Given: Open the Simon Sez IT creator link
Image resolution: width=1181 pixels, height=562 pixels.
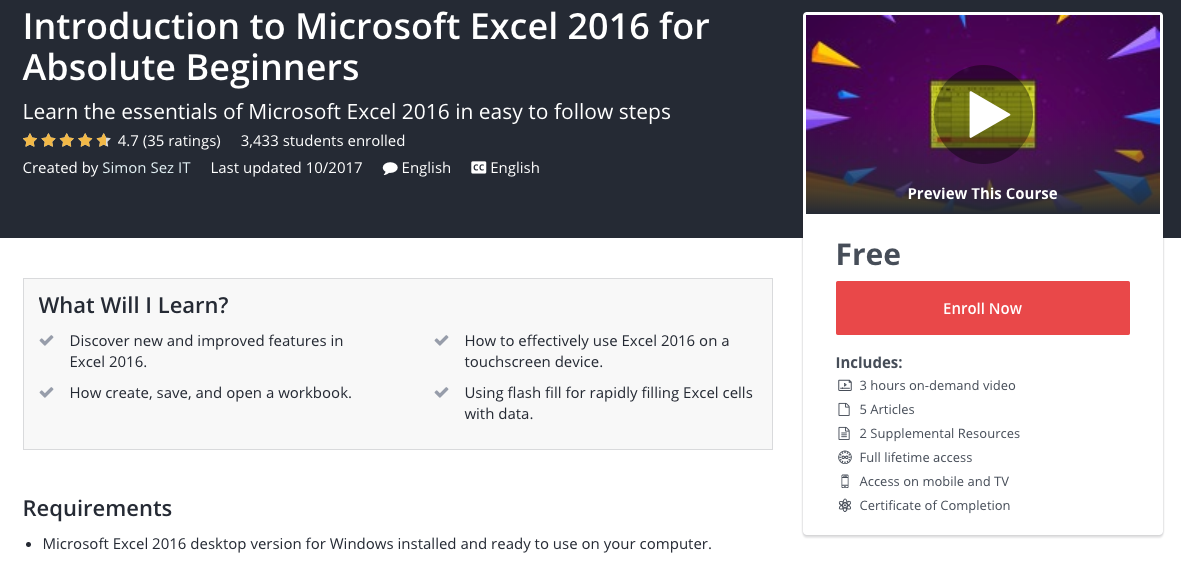Looking at the screenshot, I should coord(146,168).
